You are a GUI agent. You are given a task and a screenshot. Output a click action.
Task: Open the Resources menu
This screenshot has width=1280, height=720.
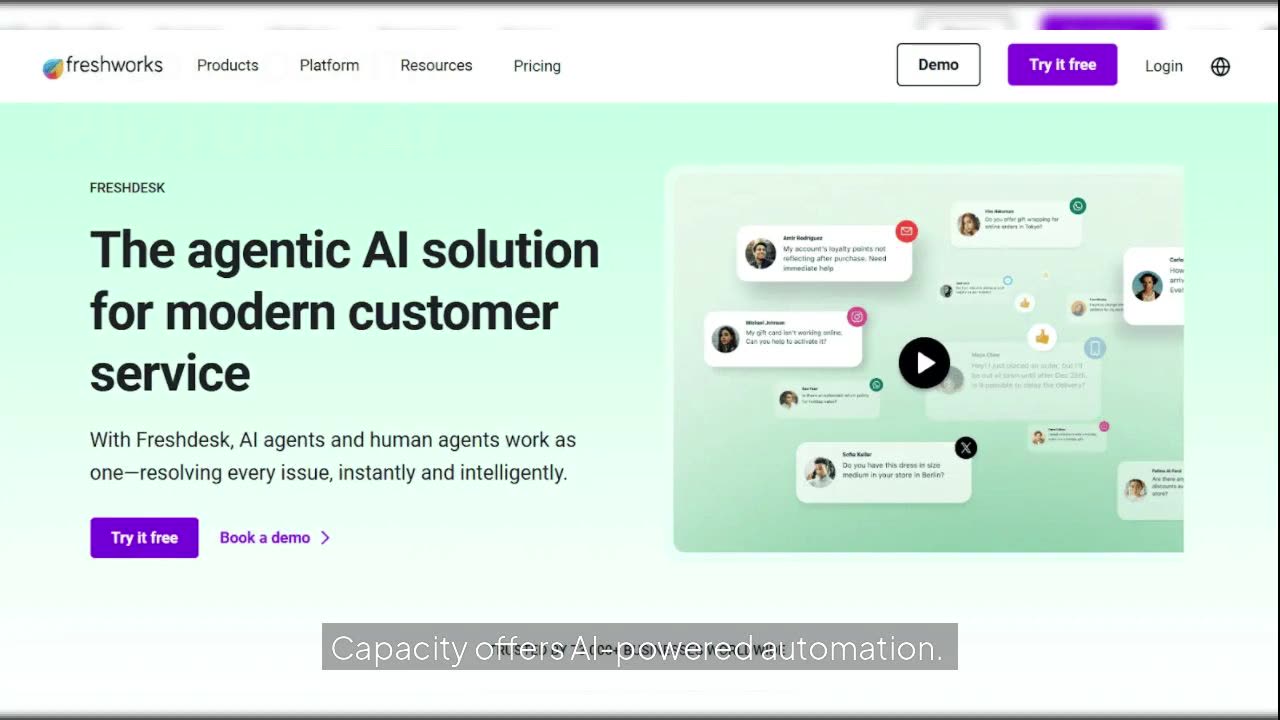point(436,65)
